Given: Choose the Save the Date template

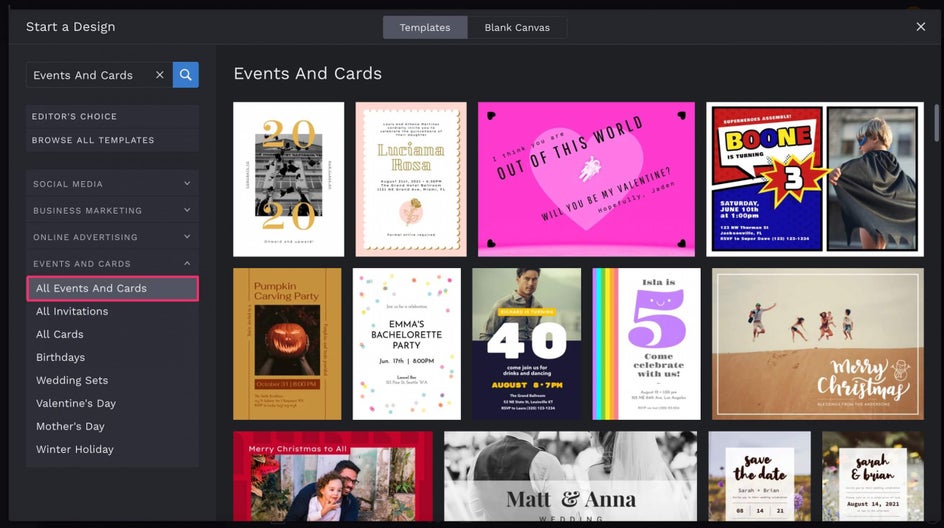Looking at the screenshot, I should pyautogui.click(x=759, y=476).
